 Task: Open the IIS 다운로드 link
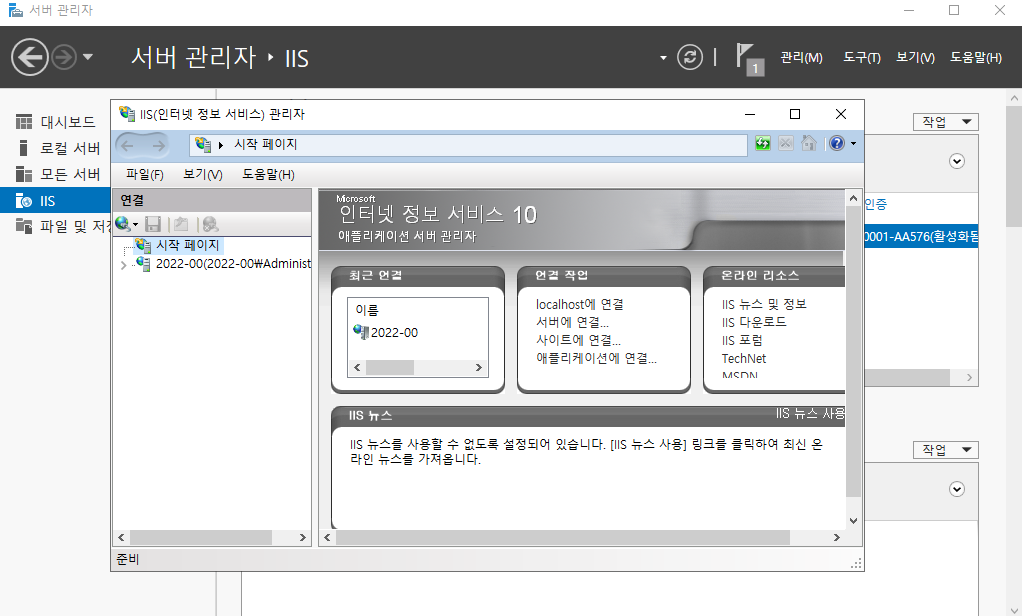753,322
